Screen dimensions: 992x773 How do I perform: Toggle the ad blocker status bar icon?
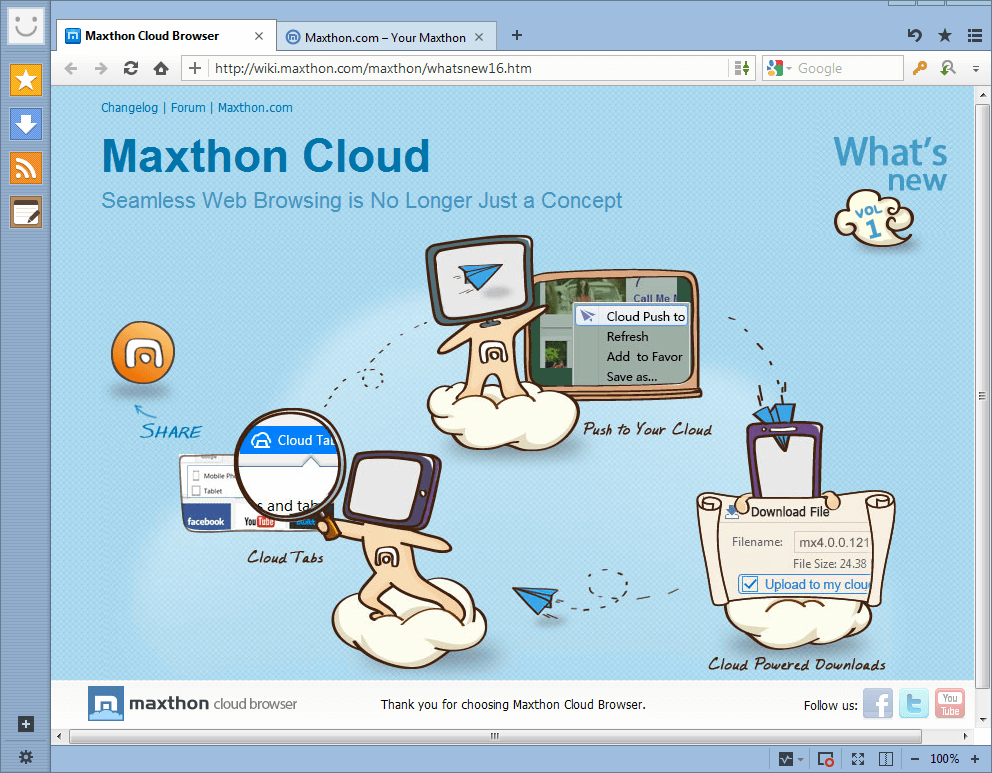[x=826, y=759]
